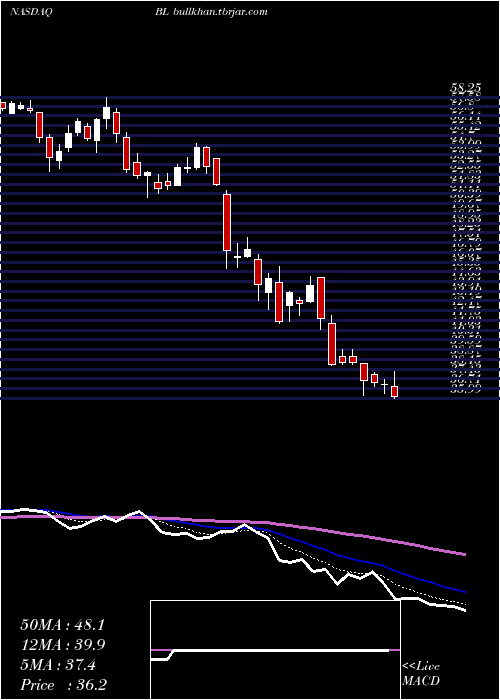This screenshot has width=500, height=700.
Task: Click the <<Live MACD label
Action: [x=421, y=674]
